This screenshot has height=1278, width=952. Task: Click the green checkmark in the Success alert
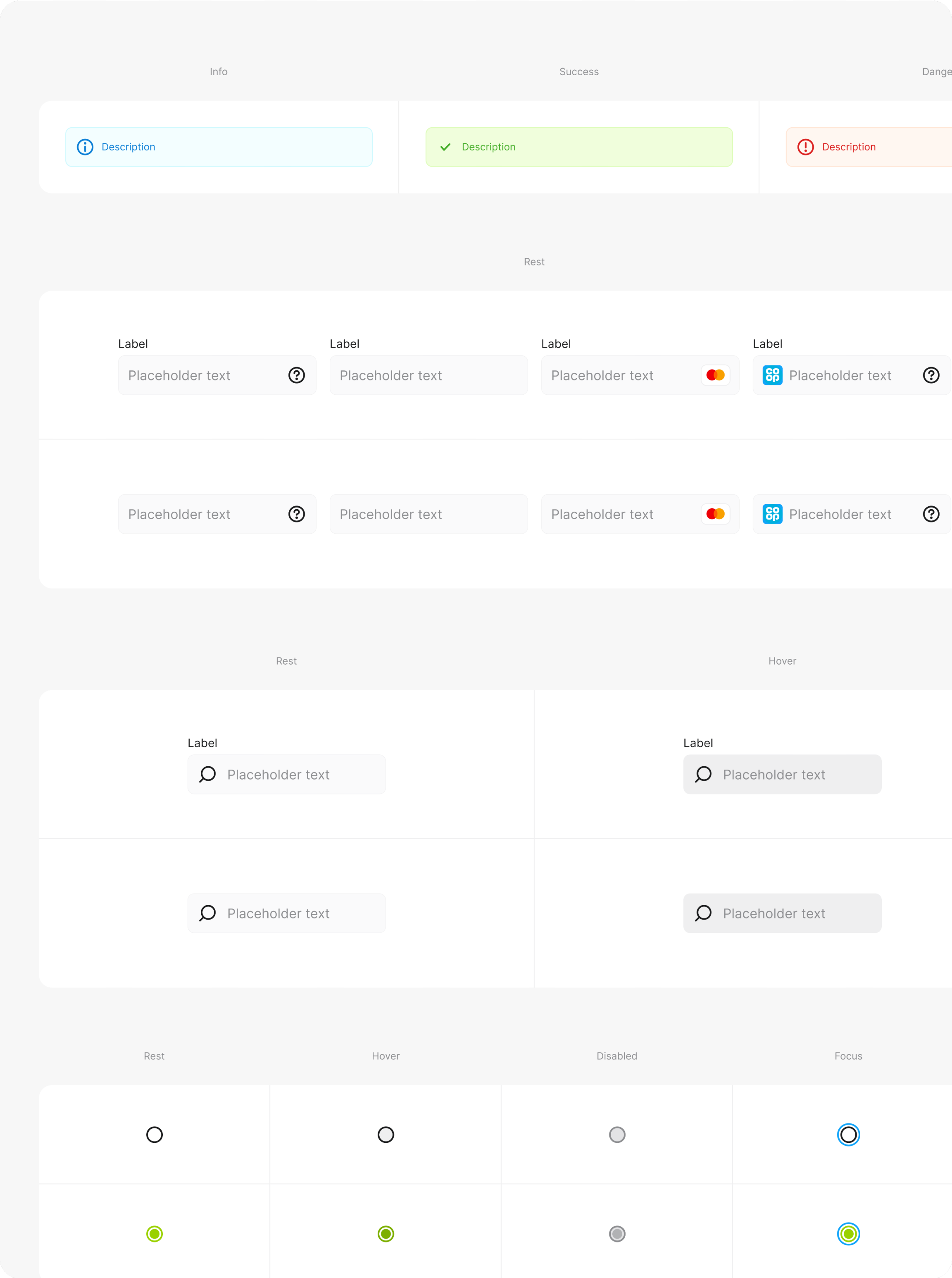[445, 147]
